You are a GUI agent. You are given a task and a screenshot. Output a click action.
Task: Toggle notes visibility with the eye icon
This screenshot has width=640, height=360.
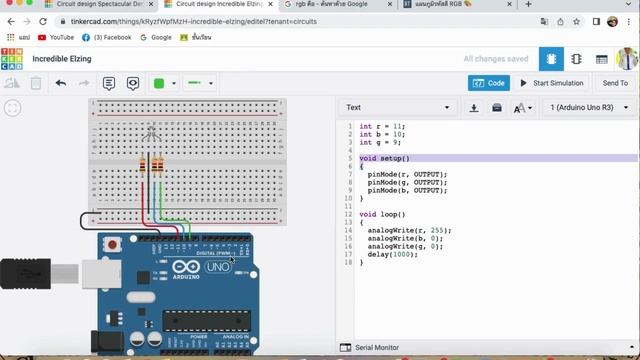(133, 83)
